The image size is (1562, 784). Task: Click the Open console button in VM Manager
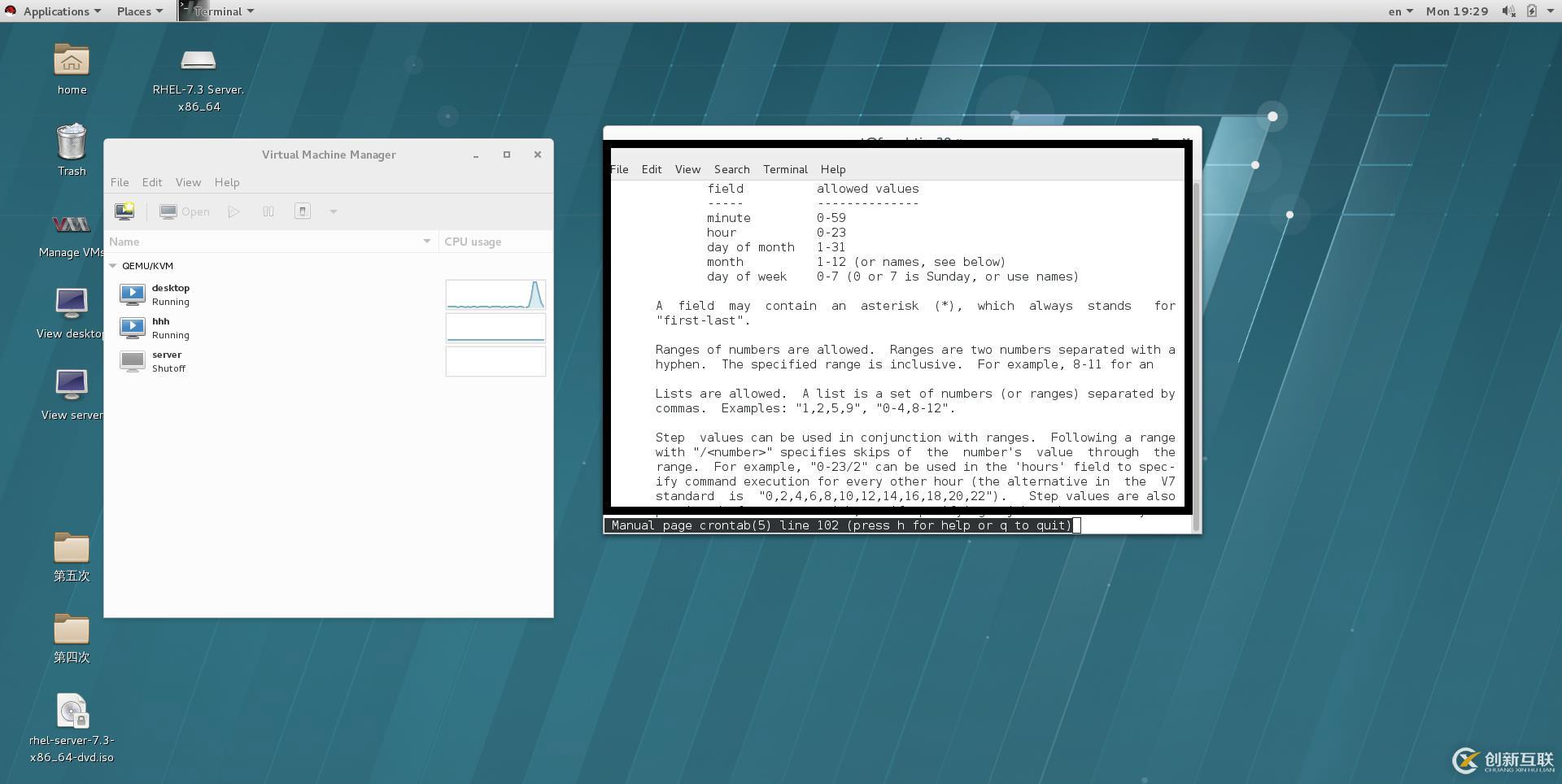click(x=185, y=211)
